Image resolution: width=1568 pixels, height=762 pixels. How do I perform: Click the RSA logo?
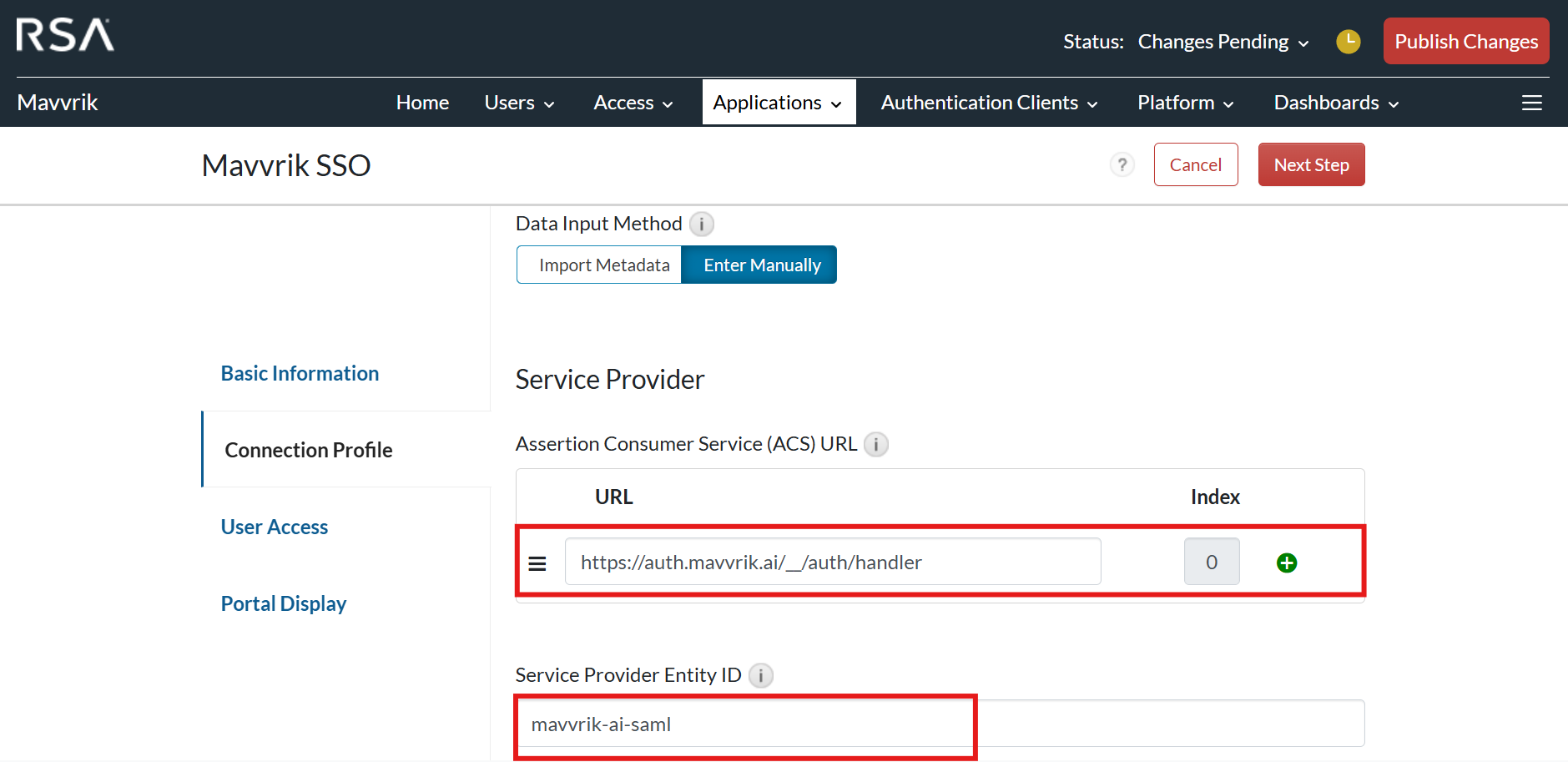[65, 35]
